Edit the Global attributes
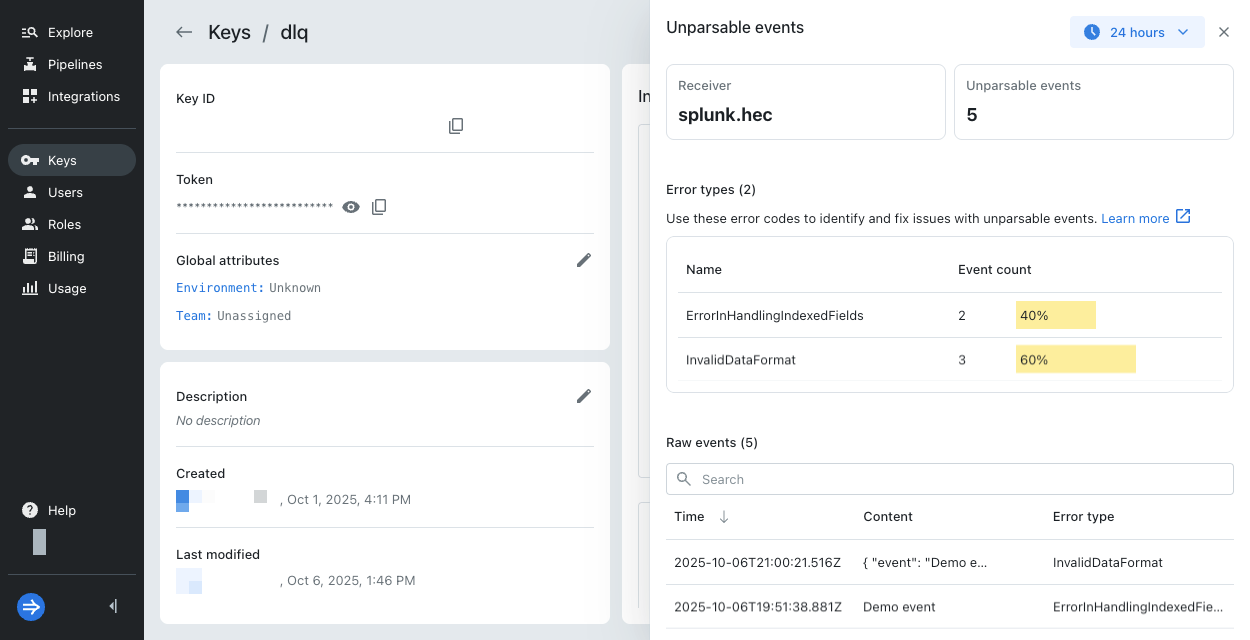Viewport: 1250px width, 640px height. tap(584, 260)
